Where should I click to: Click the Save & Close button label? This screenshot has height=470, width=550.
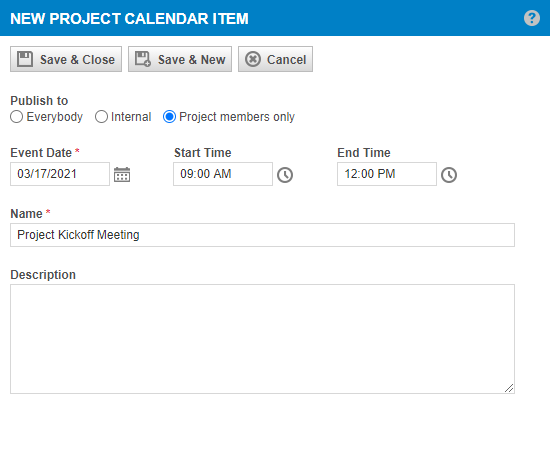pos(77,60)
